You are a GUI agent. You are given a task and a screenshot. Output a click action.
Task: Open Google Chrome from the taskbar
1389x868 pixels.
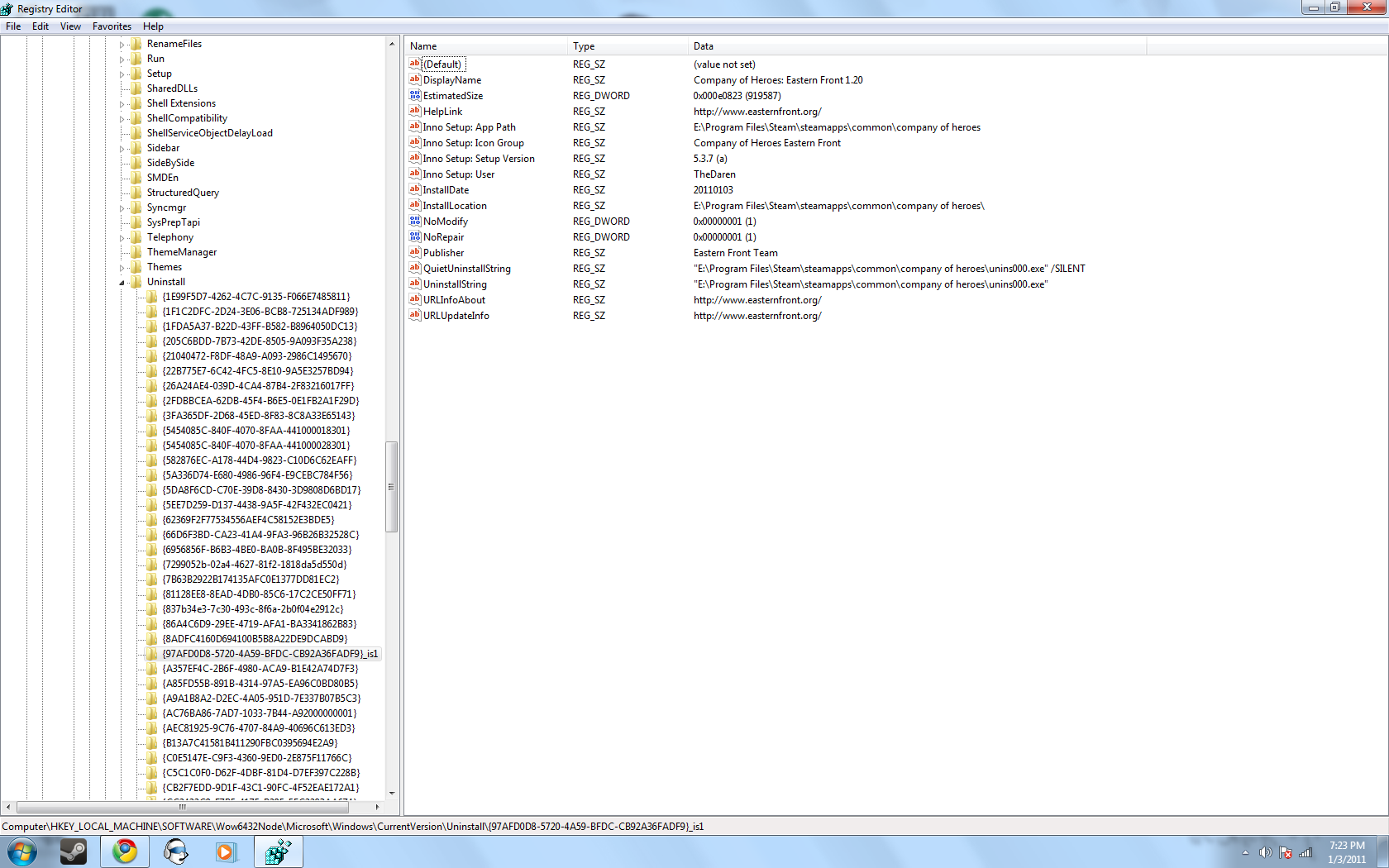pyautogui.click(x=125, y=851)
